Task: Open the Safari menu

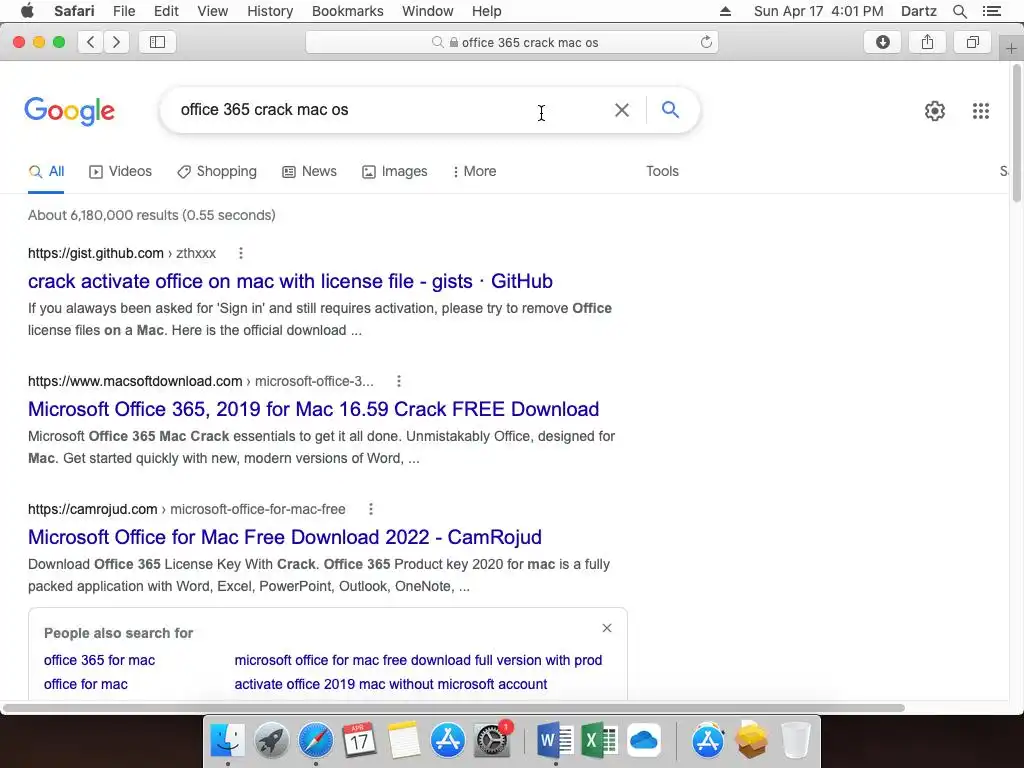Action: tap(74, 11)
